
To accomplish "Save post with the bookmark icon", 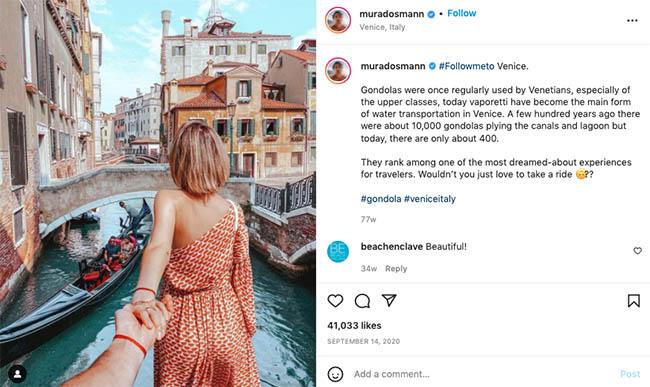I will (x=633, y=300).
